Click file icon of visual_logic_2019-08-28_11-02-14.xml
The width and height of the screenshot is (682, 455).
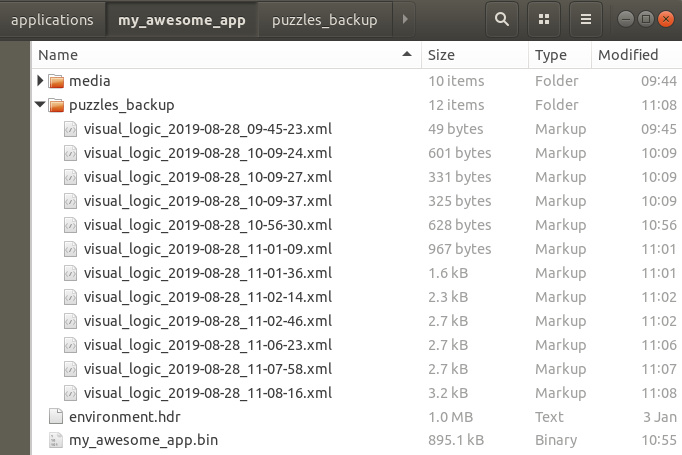[70, 297]
